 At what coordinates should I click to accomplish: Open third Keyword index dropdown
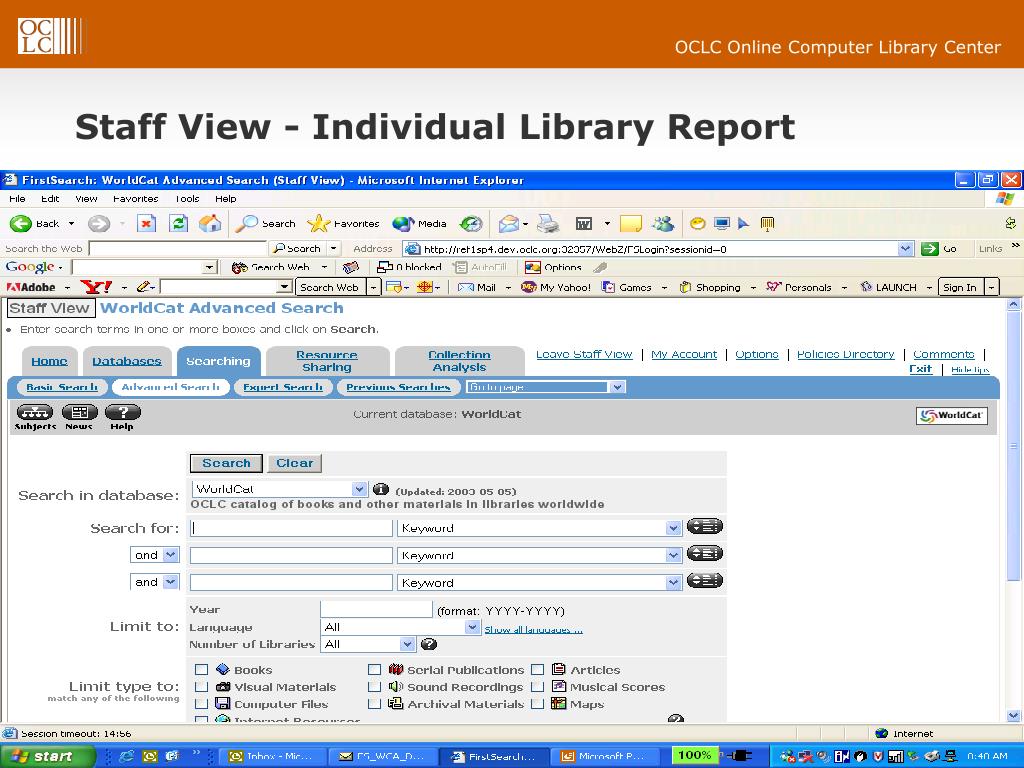point(539,583)
